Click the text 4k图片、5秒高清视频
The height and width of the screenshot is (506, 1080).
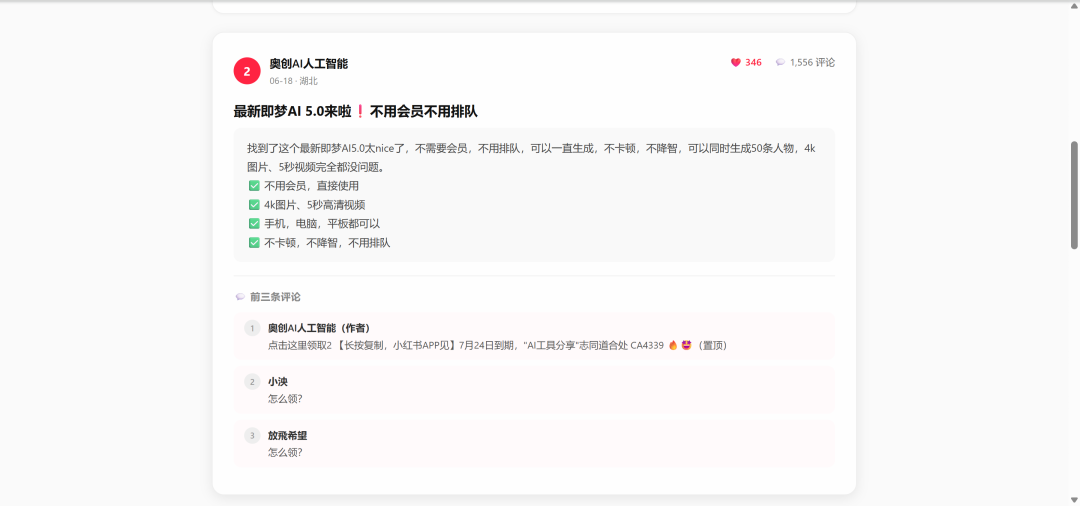pos(314,205)
